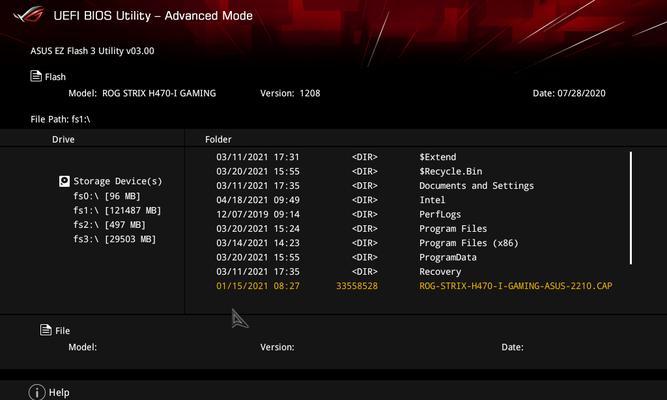Screen dimensions: 667x400
Task: Click the Help info icon
Action: point(37,392)
